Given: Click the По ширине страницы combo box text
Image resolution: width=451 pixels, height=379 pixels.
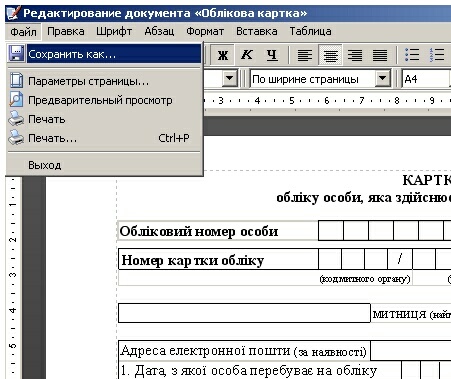Looking at the screenshot, I should (305, 79).
